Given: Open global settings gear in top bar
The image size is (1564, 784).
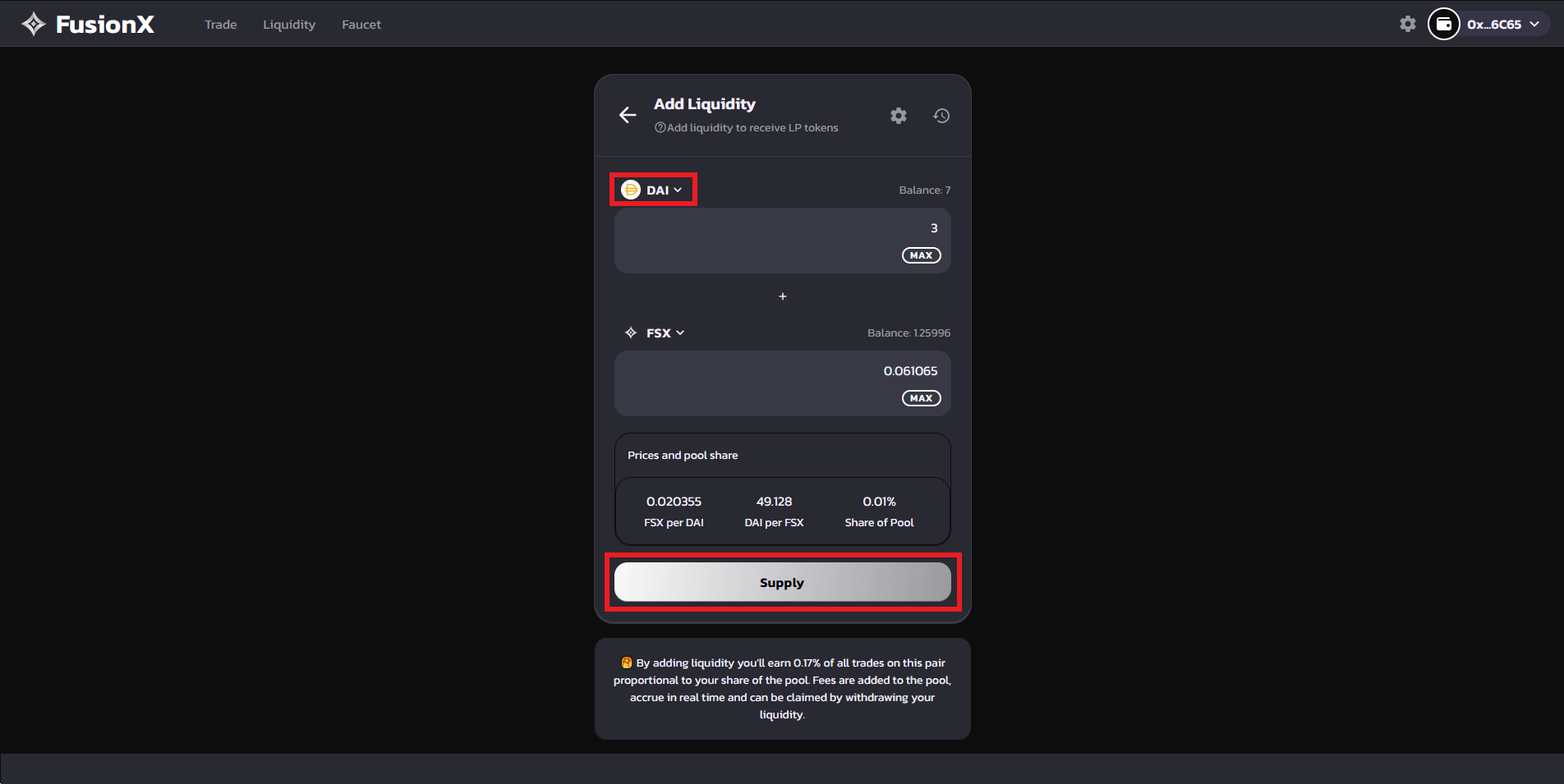Looking at the screenshot, I should click(1407, 25).
